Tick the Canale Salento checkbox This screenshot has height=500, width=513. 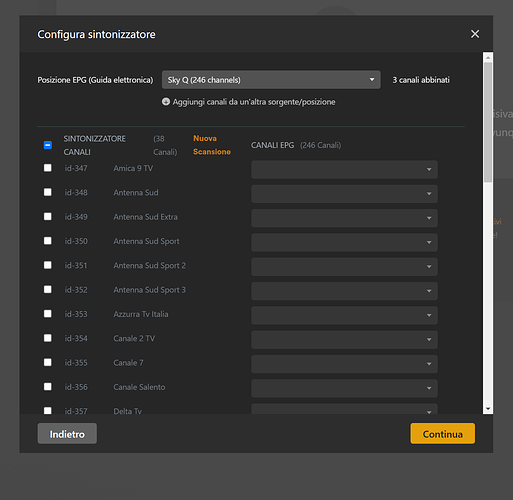(48, 387)
